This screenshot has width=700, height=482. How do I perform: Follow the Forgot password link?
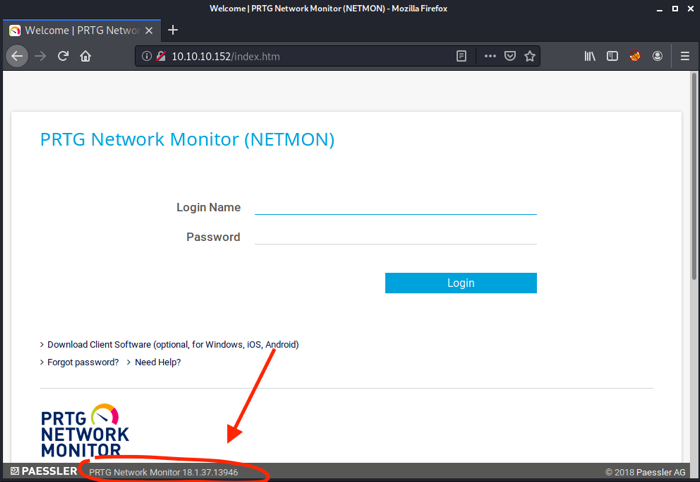pyautogui.click(x=83, y=362)
